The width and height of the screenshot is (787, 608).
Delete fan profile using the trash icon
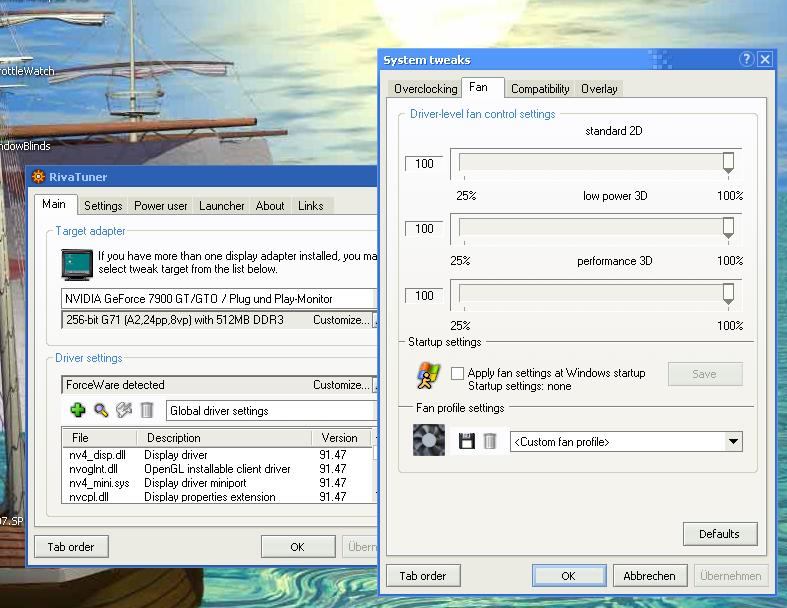pyautogui.click(x=489, y=441)
